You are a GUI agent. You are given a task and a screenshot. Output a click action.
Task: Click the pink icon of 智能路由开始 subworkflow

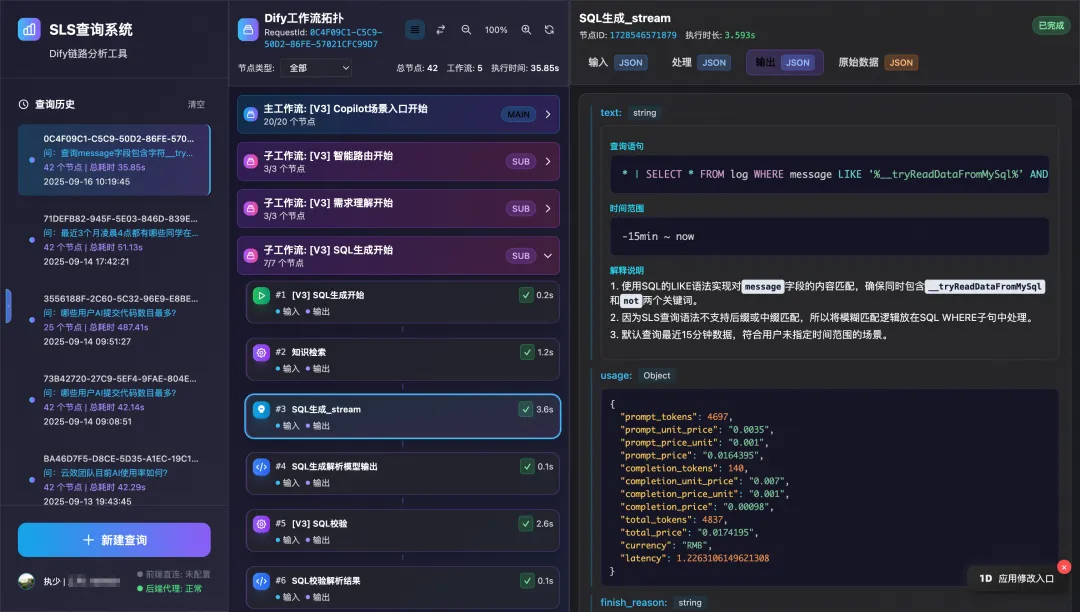251,161
